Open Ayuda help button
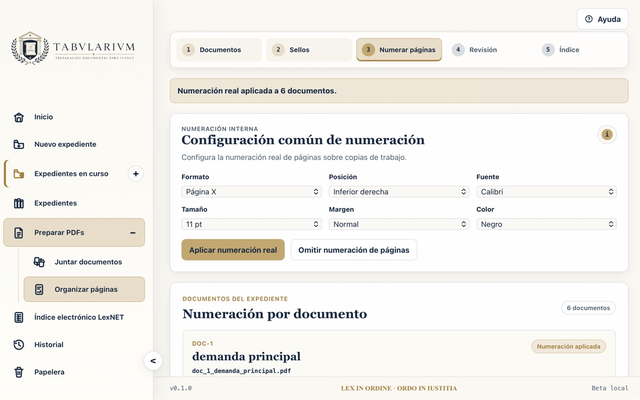This screenshot has height=400, width=640. [602, 19]
